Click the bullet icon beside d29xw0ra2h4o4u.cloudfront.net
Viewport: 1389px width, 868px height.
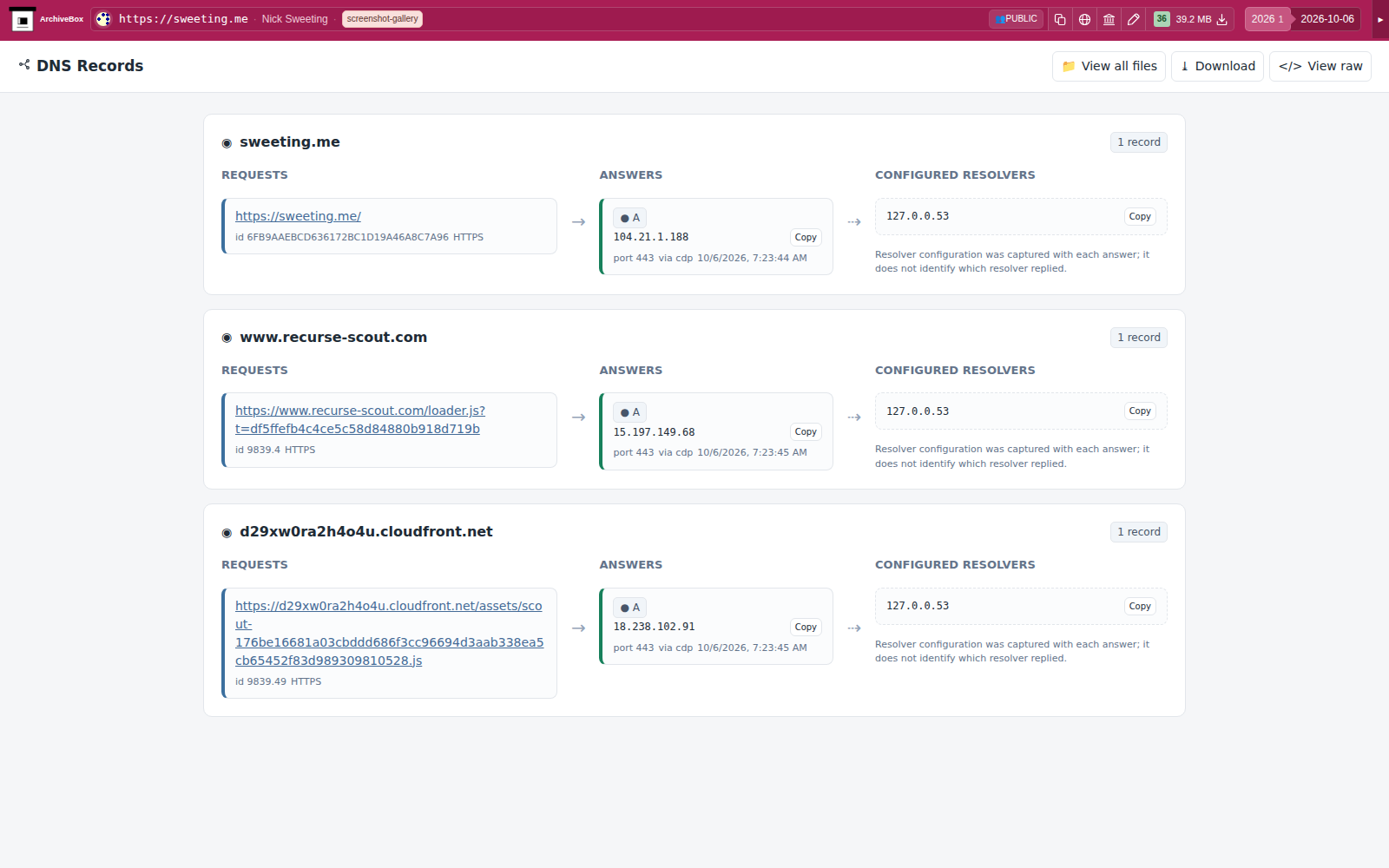pos(227,533)
